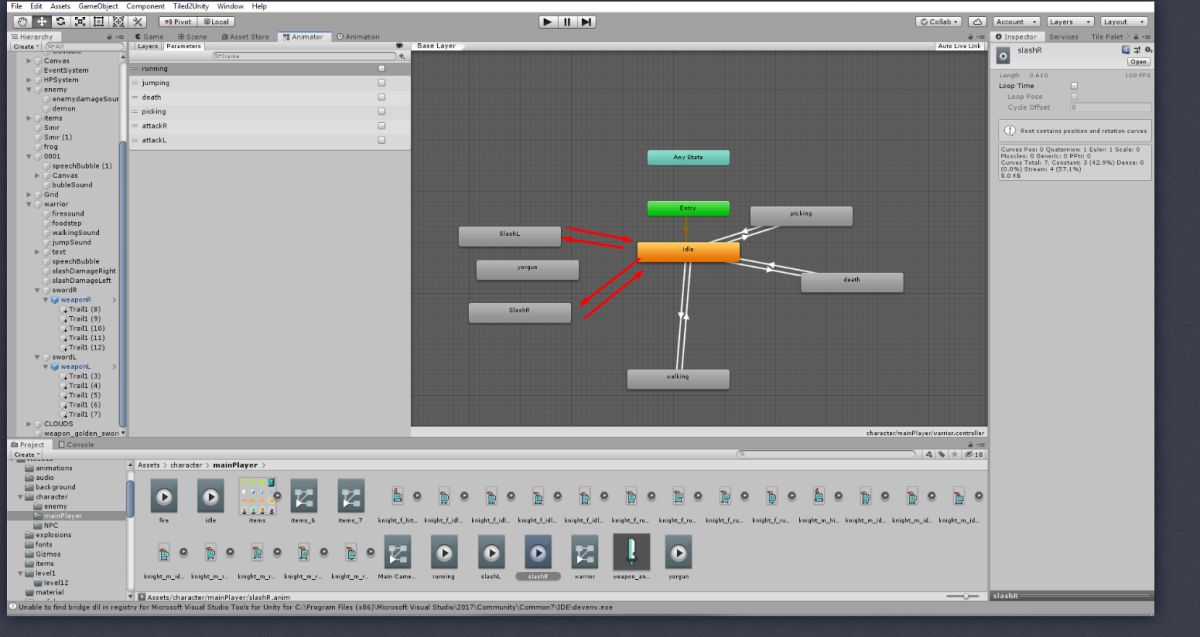Expand the CLOUDS object in Hierarchy
The width and height of the screenshot is (1200, 637).
coord(29,424)
